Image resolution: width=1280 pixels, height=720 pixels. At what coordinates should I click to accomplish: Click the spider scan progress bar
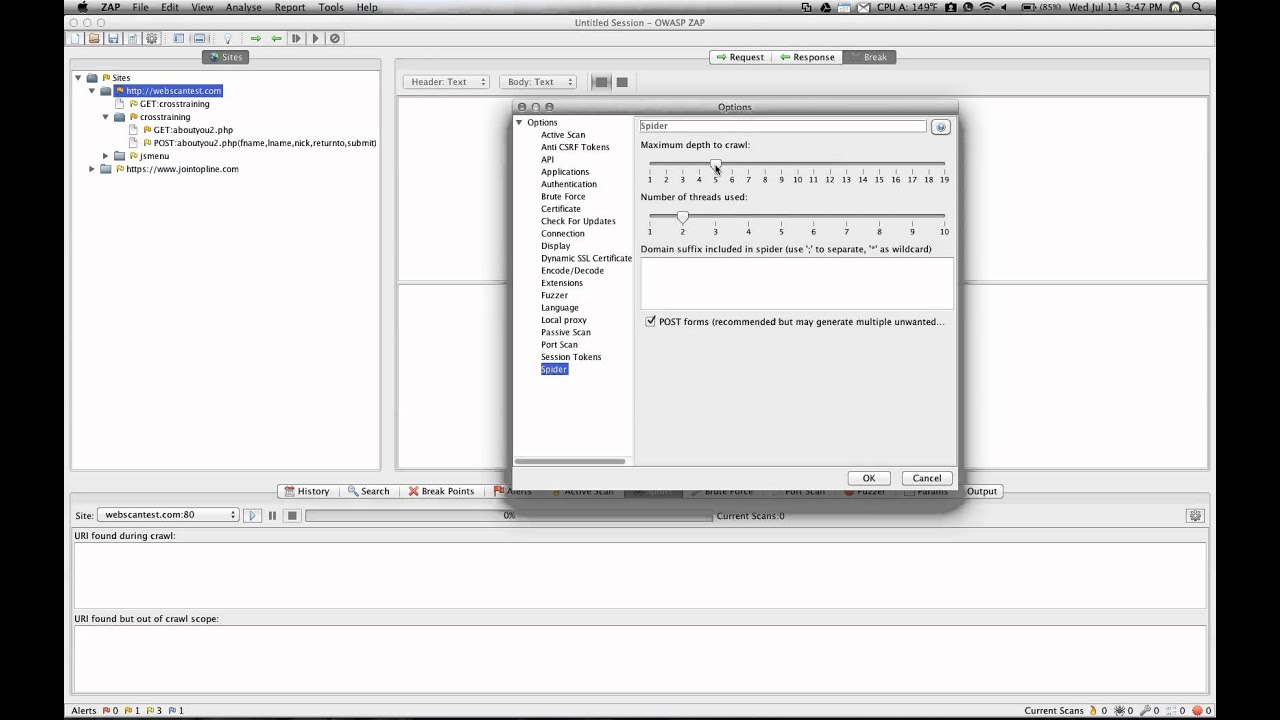509,516
